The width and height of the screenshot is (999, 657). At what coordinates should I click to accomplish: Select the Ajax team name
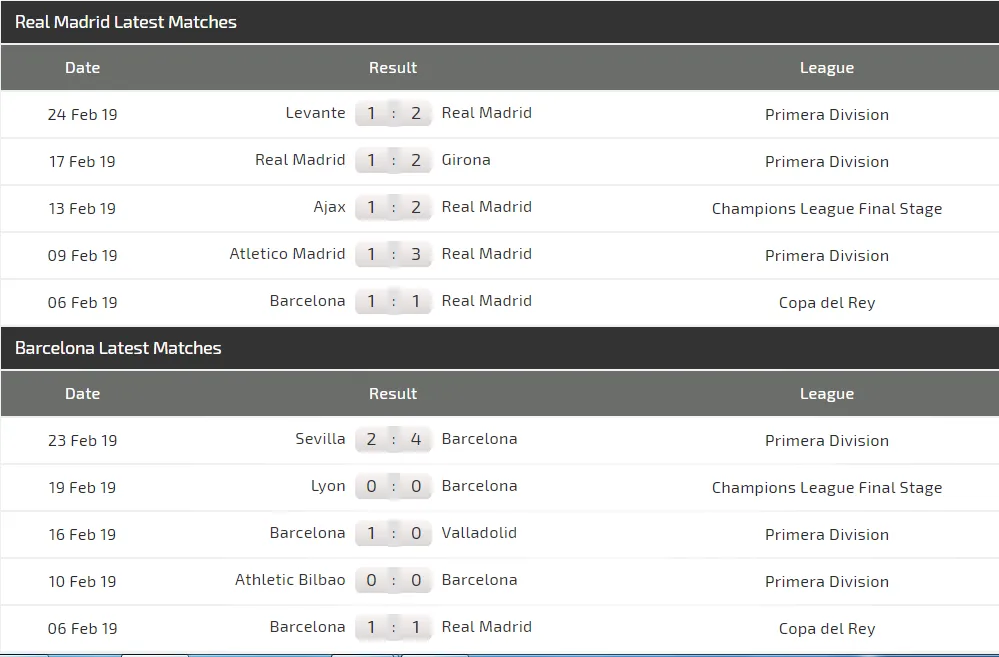coord(329,207)
